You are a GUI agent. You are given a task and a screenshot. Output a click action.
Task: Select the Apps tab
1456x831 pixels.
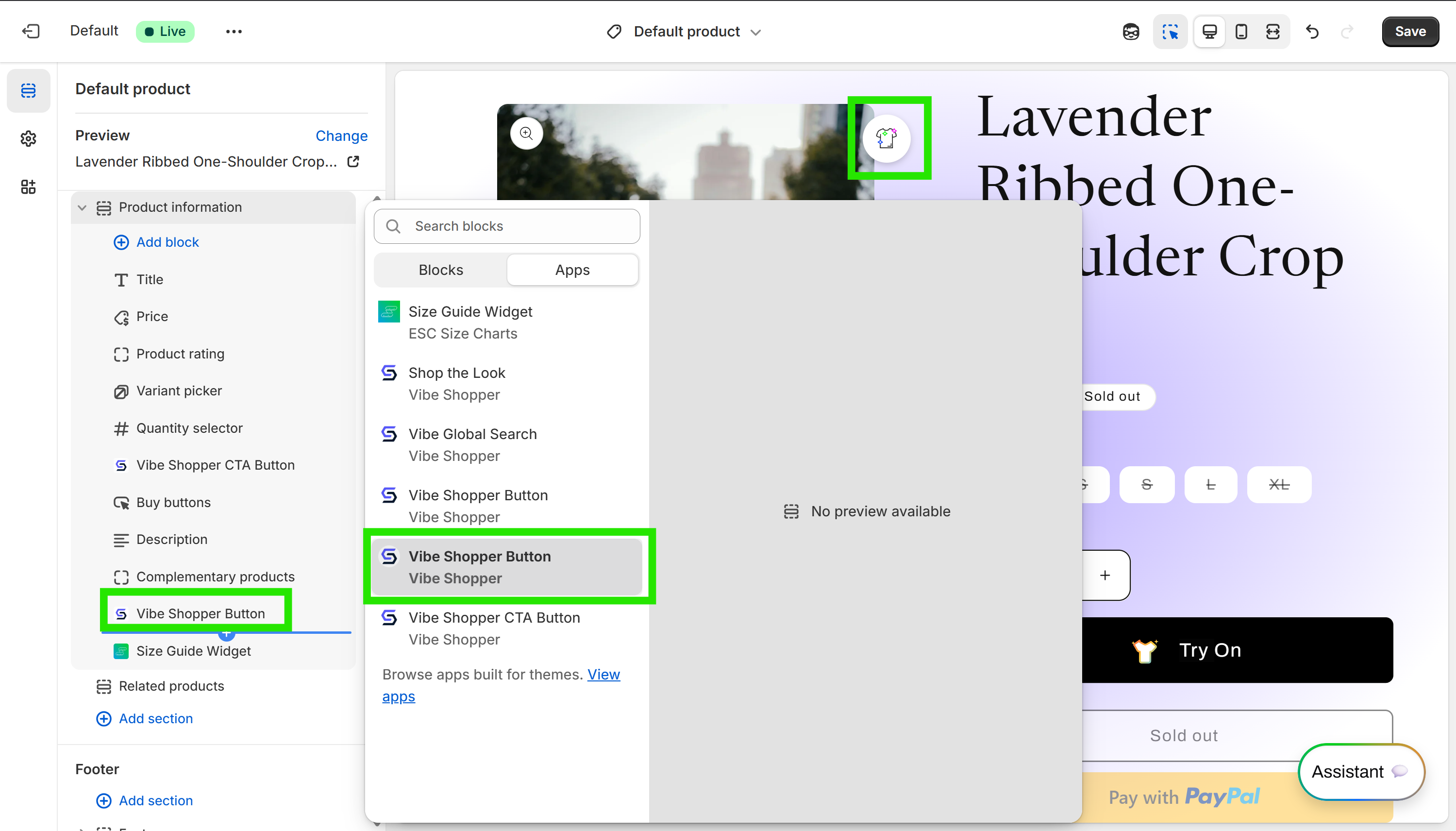click(x=572, y=270)
